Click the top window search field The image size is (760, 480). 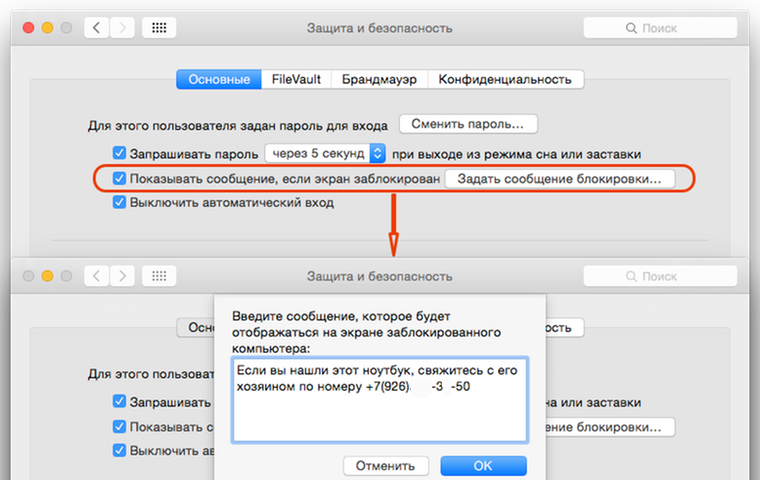click(660, 28)
